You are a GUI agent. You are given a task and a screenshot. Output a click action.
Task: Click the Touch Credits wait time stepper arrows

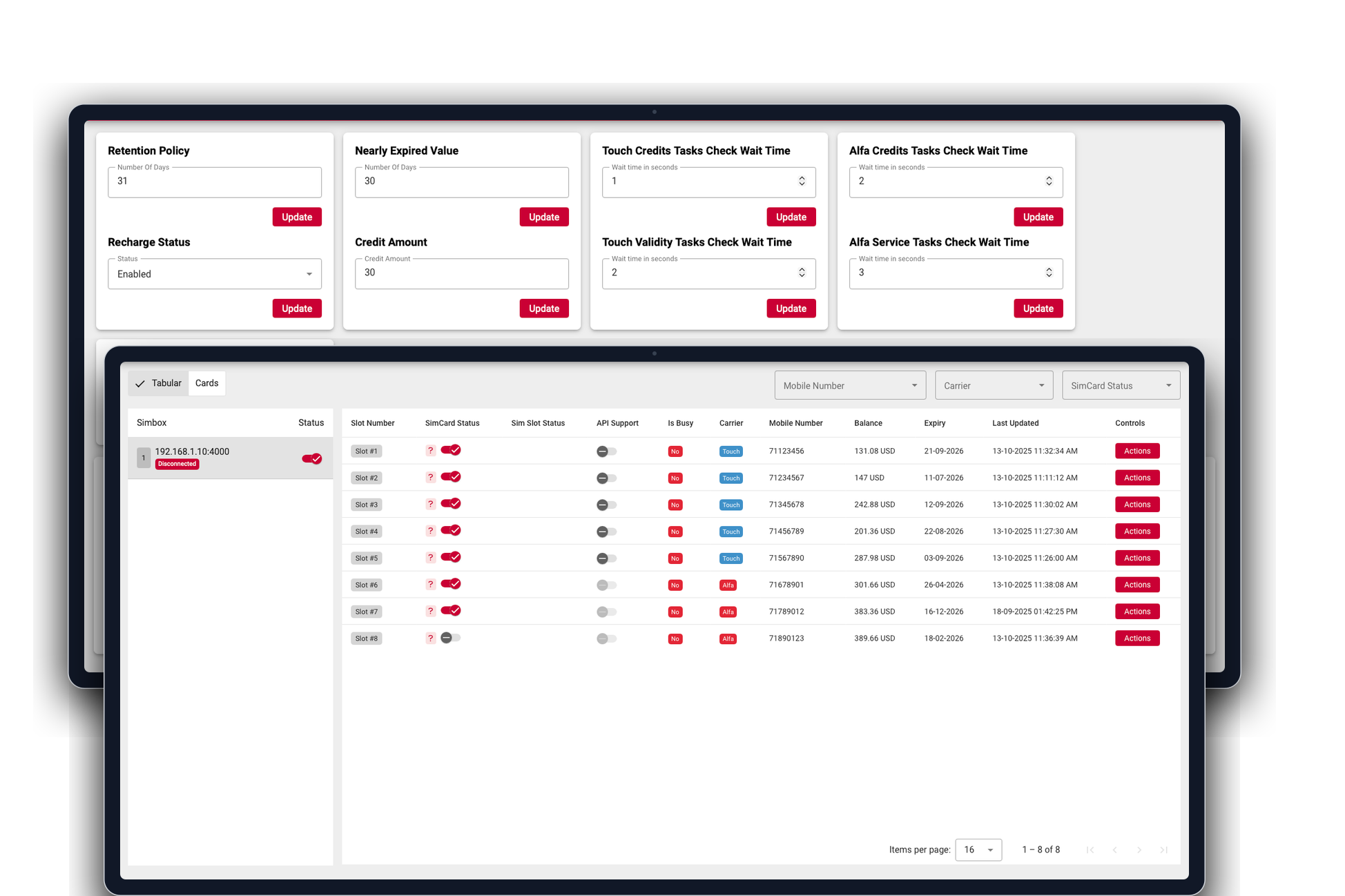click(x=802, y=181)
